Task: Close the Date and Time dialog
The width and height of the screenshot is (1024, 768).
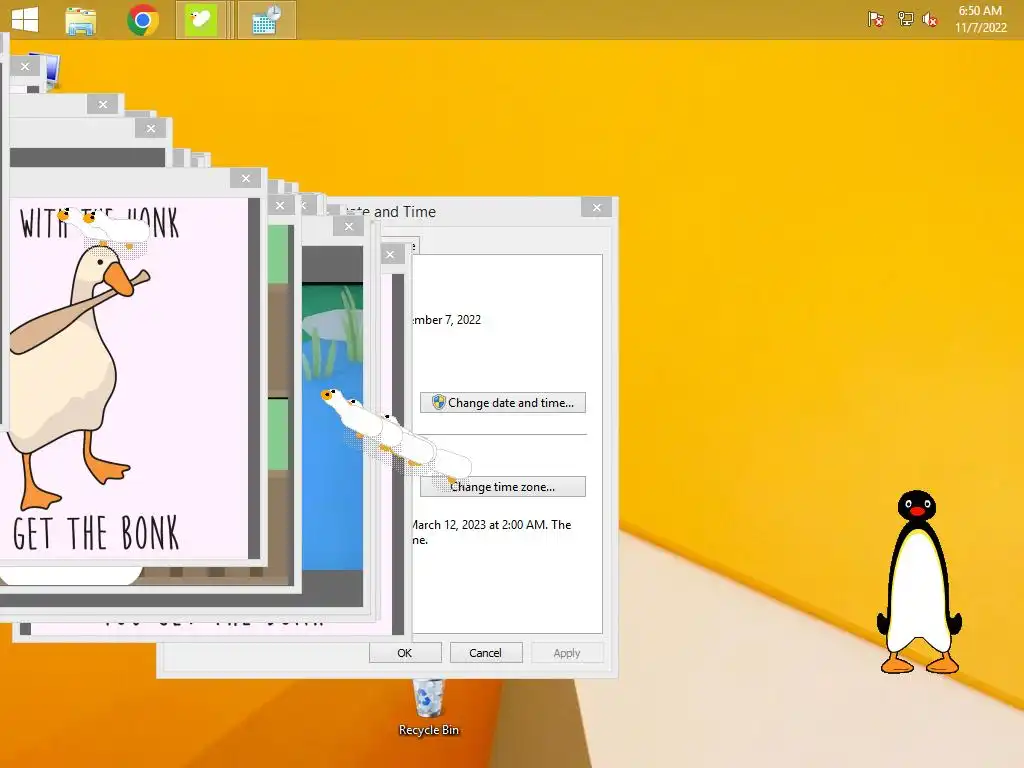Action: click(597, 208)
